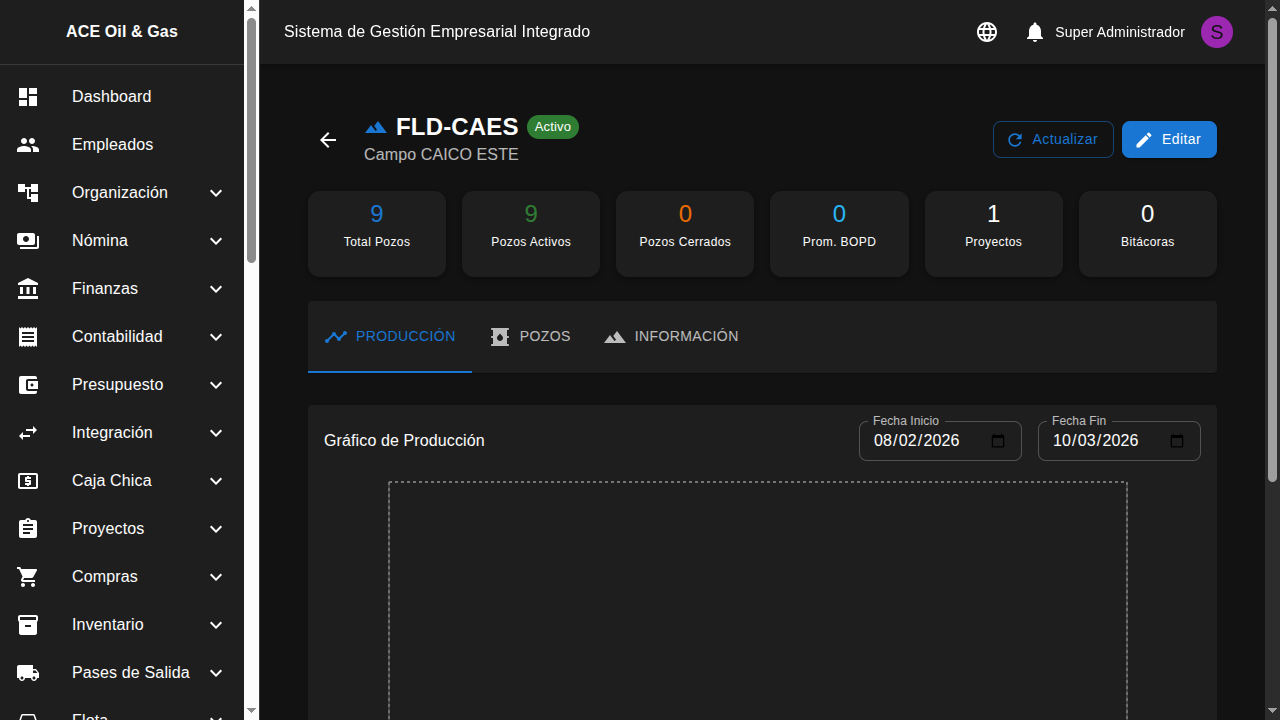Screen dimensions: 1280x720
Task: Select the Producción tab
Action: pos(390,337)
